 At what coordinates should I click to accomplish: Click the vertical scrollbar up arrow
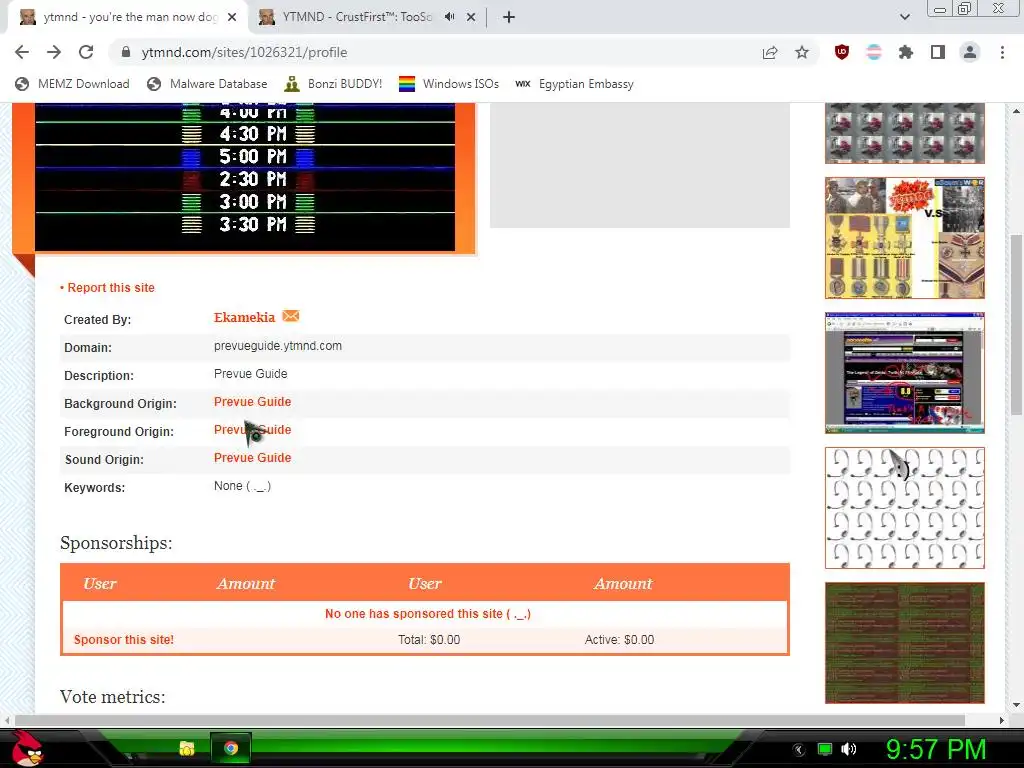[x=1016, y=111]
